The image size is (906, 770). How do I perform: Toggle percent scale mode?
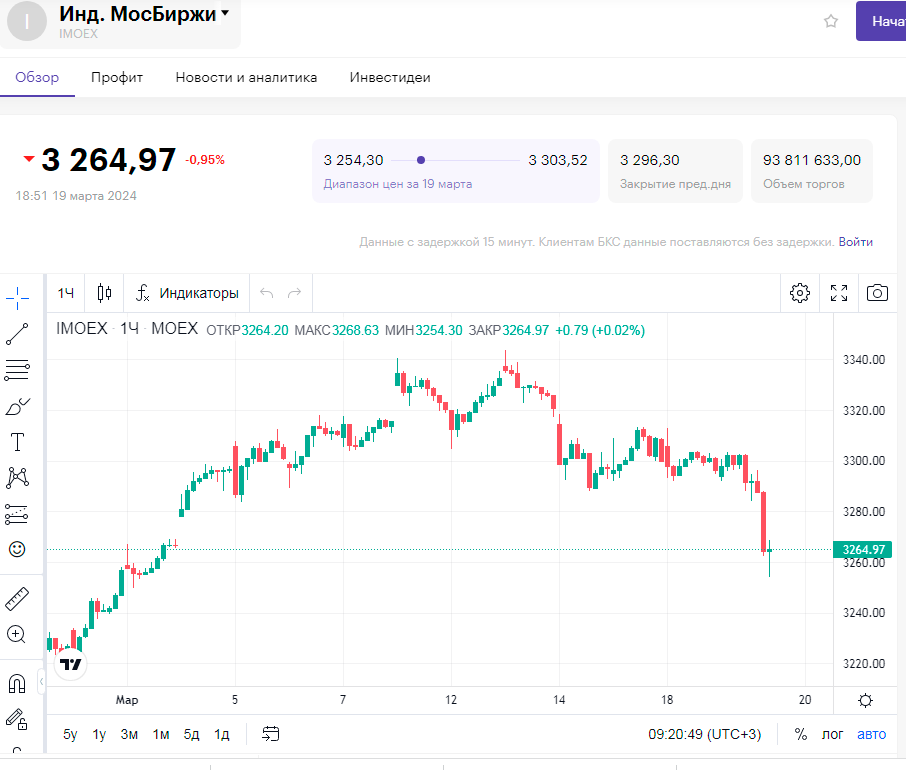801,734
